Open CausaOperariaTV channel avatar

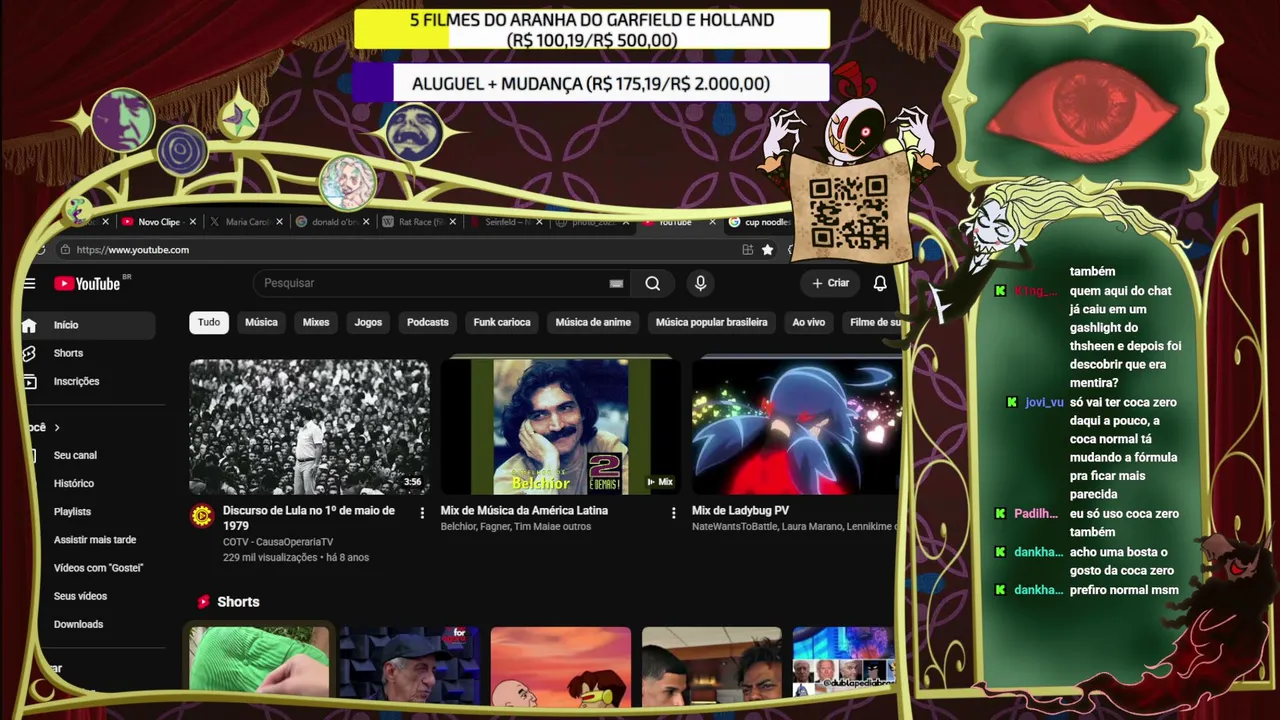click(x=202, y=516)
